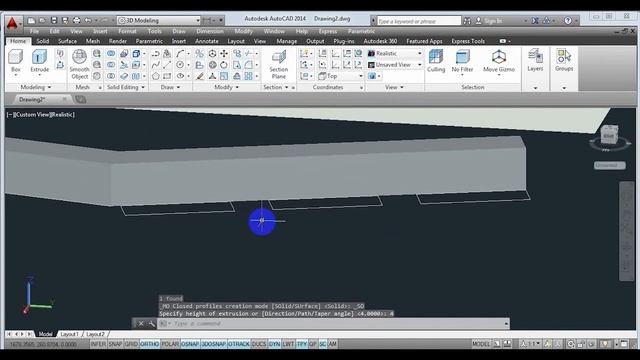This screenshot has height=360, width=640.
Task: Expand the Modeling panel
Action: click(36, 87)
